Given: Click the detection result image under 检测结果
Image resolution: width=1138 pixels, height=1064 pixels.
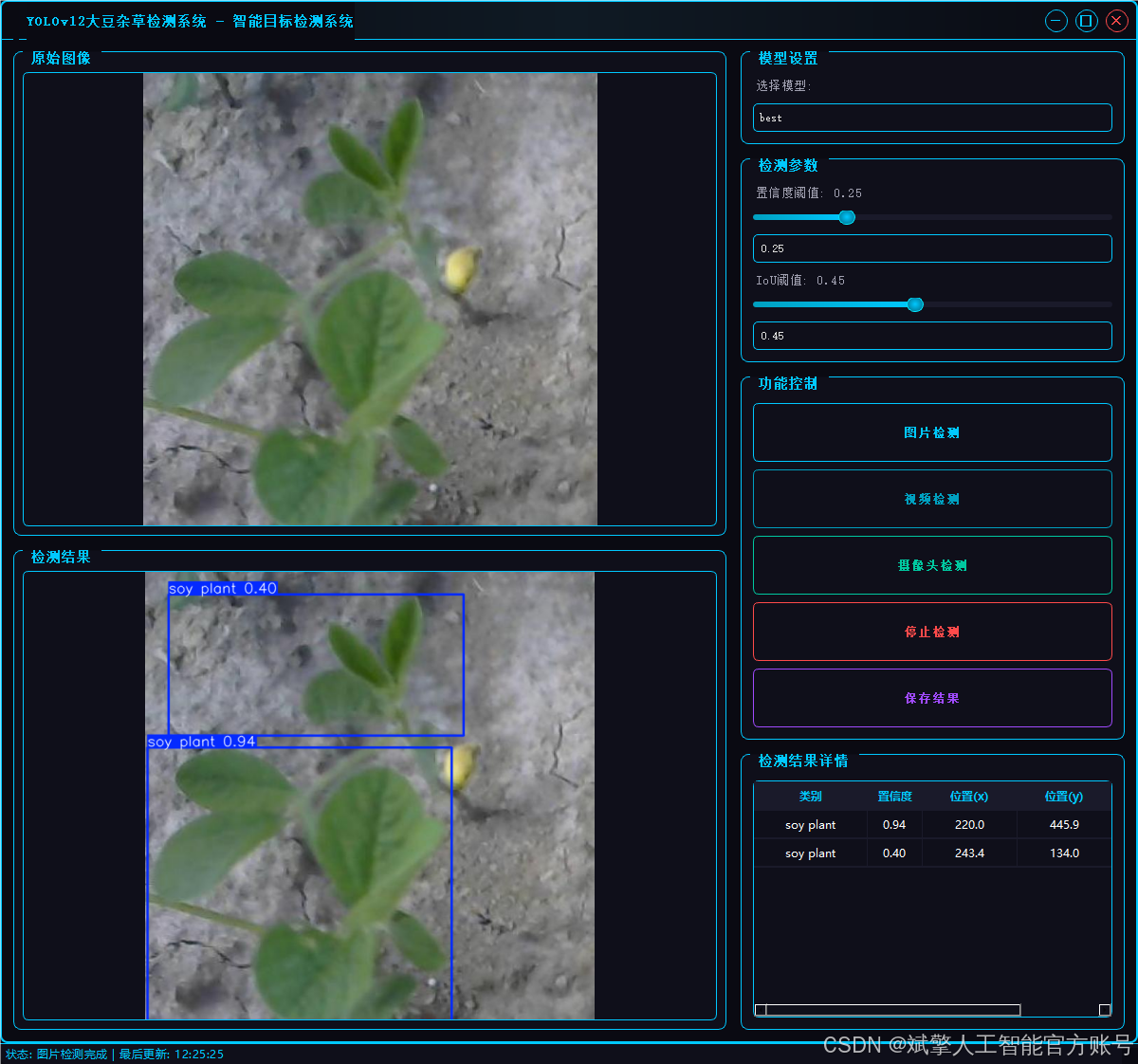Looking at the screenshot, I should (370, 796).
